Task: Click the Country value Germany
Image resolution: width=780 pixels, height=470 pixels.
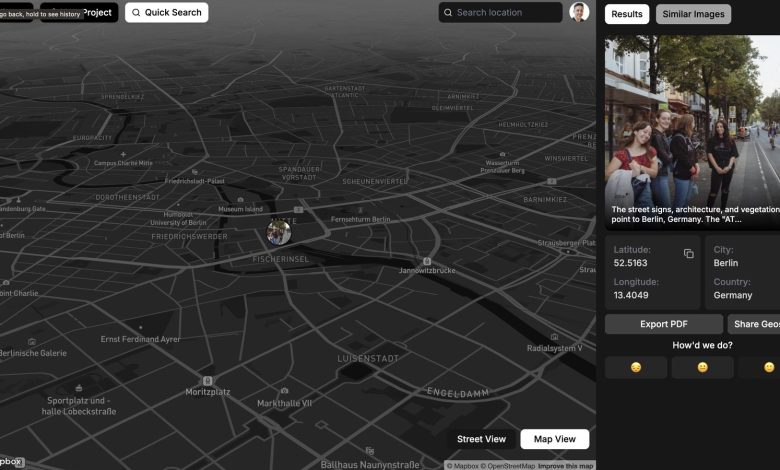Action: tap(733, 295)
